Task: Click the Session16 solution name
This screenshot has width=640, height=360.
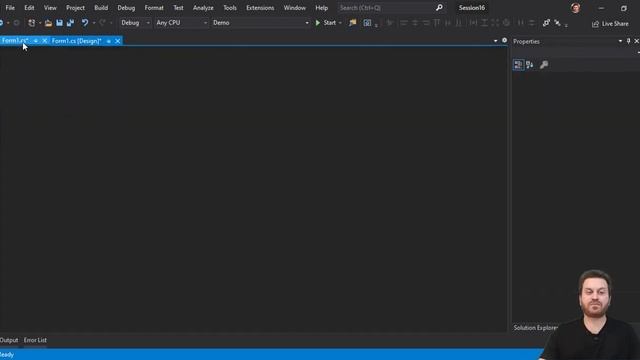Action: point(472,8)
